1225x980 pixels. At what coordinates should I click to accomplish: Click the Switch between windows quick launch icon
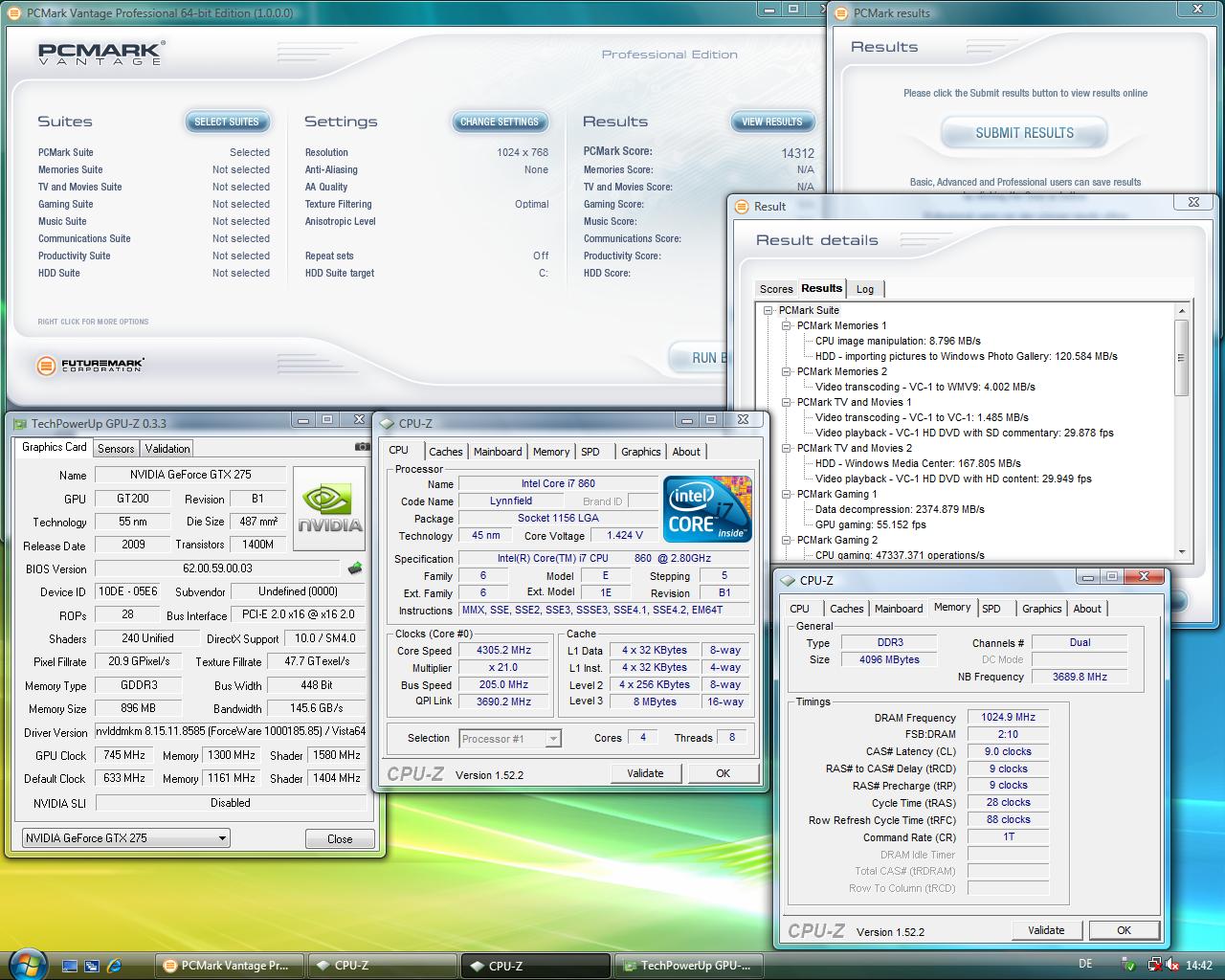[x=92, y=966]
